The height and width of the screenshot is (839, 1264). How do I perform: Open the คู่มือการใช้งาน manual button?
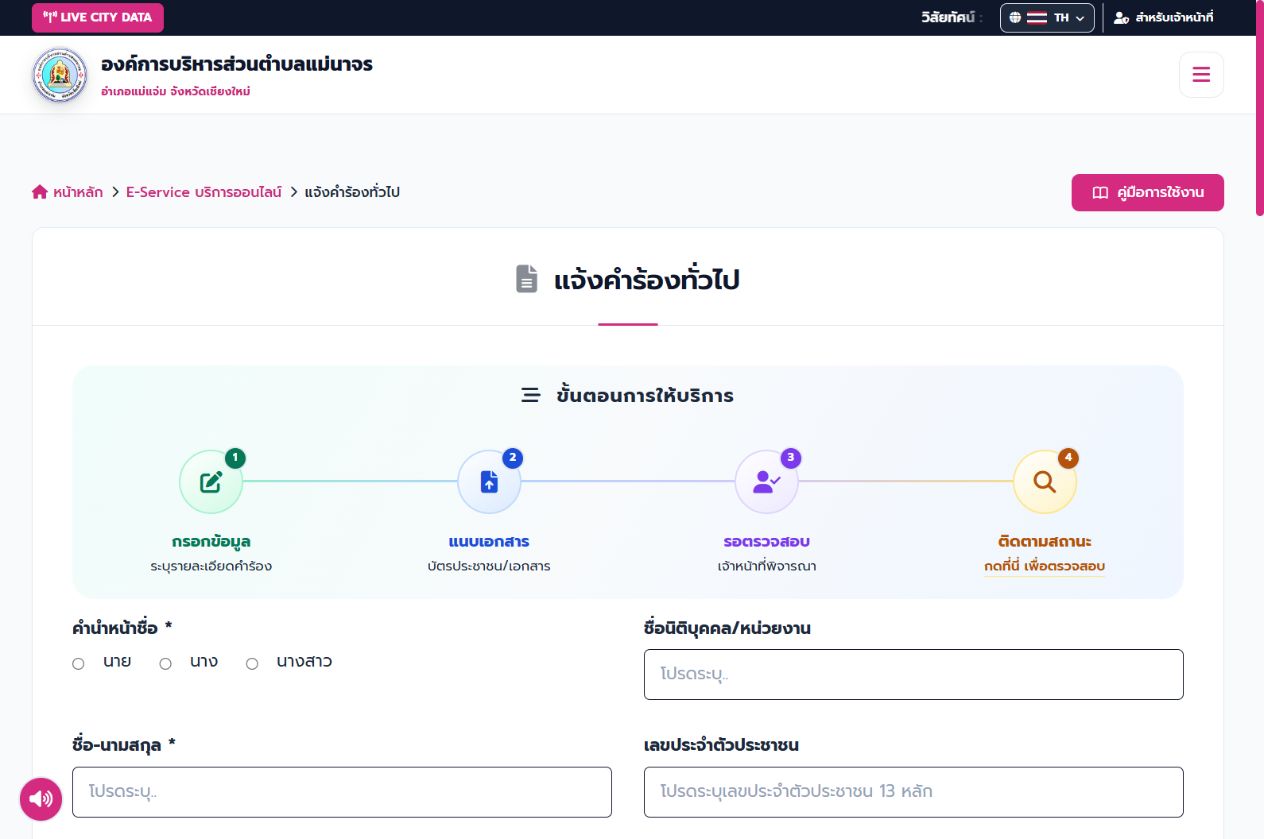pyautogui.click(x=1147, y=193)
